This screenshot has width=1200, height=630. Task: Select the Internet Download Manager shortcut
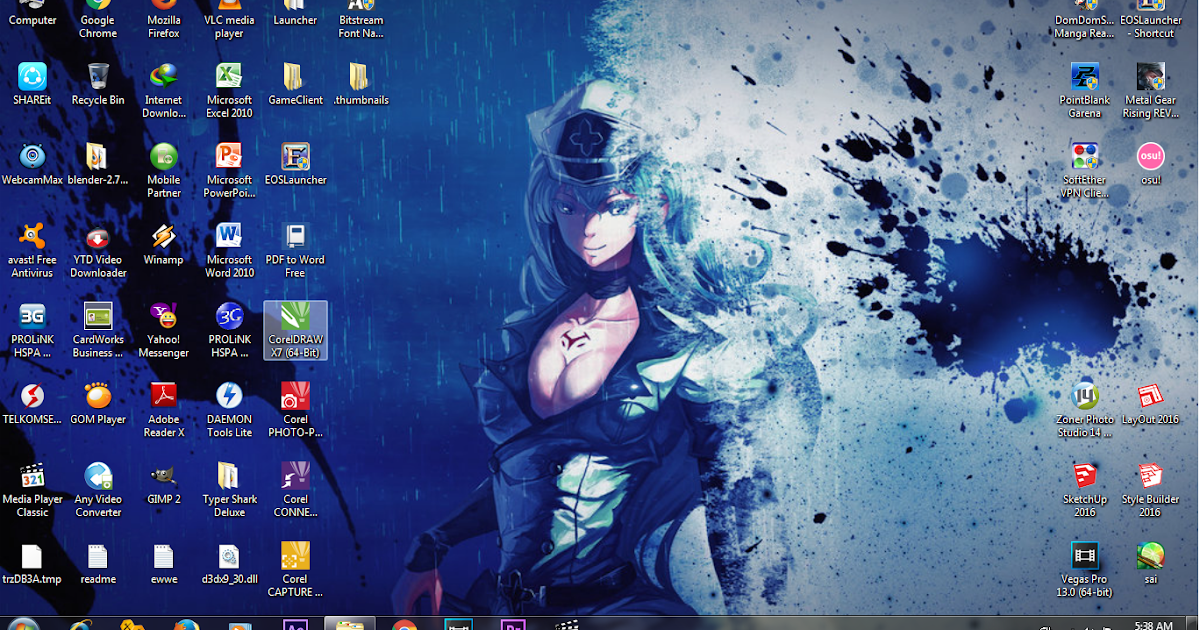163,90
